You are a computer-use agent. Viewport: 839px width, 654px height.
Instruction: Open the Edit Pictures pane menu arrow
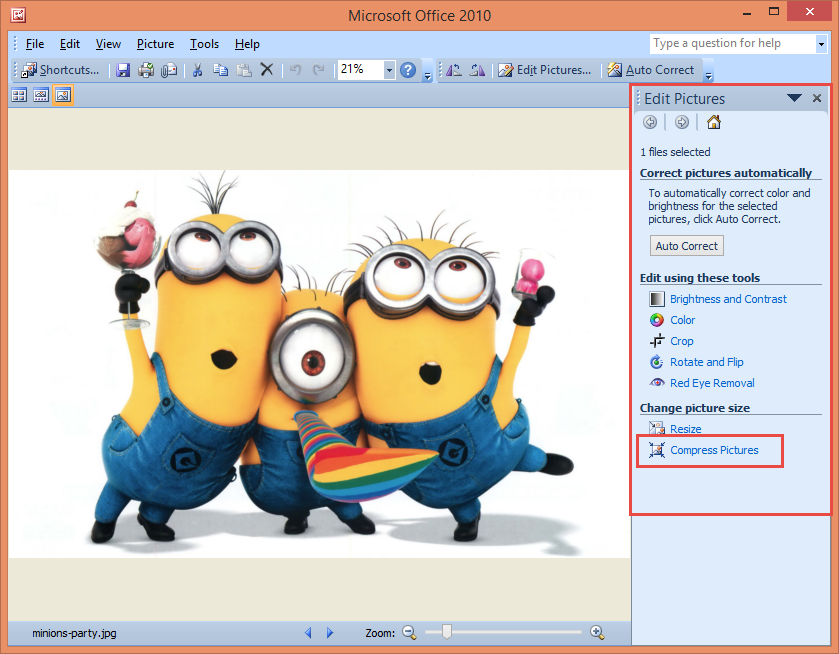(794, 98)
